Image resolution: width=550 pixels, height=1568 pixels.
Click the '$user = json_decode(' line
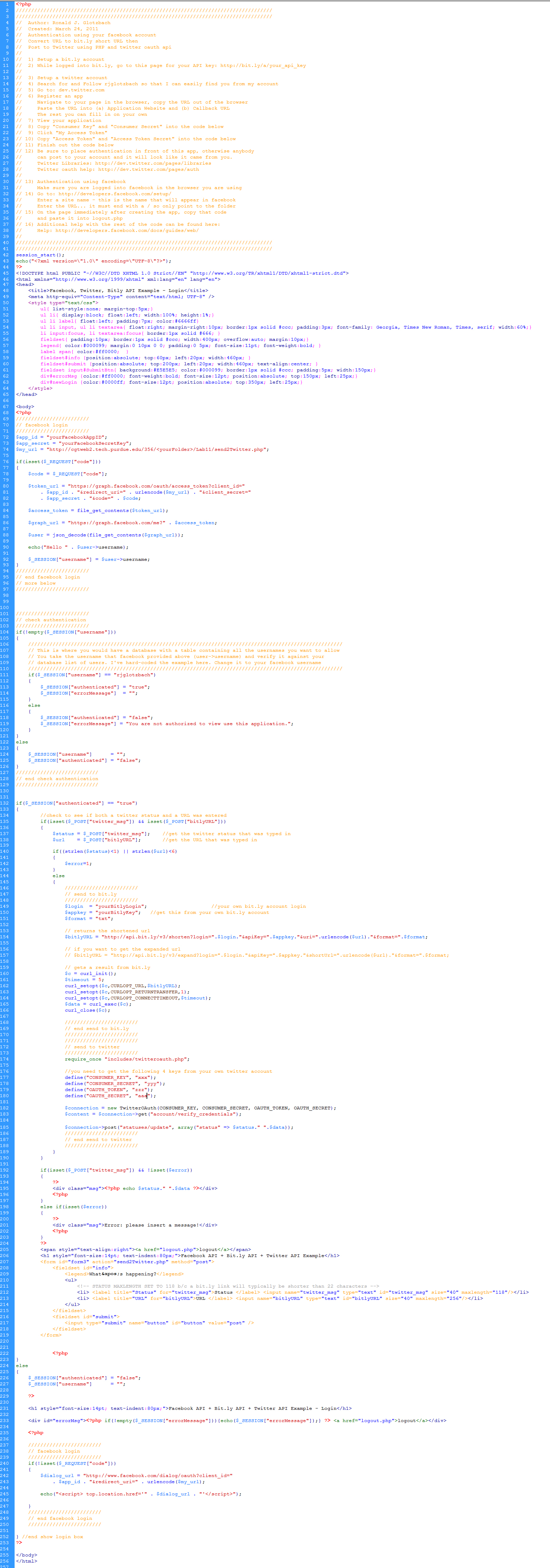(x=106, y=534)
